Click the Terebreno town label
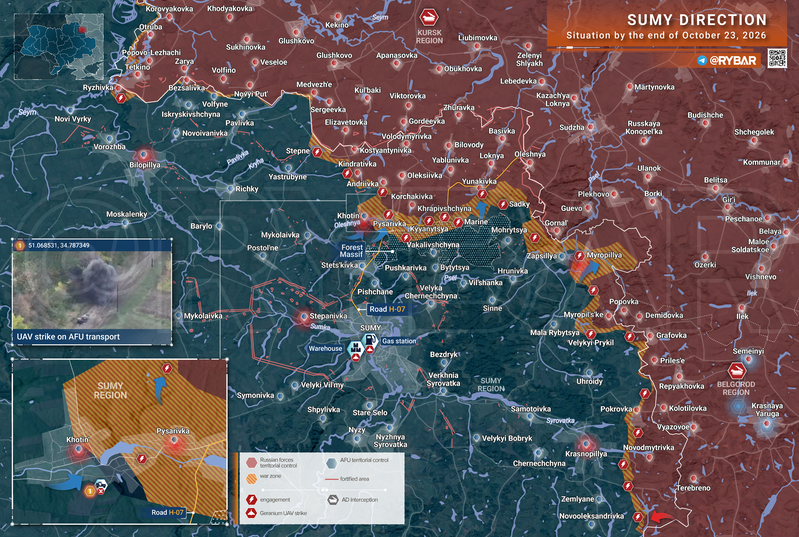The height and width of the screenshot is (537, 799). click(x=693, y=488)
